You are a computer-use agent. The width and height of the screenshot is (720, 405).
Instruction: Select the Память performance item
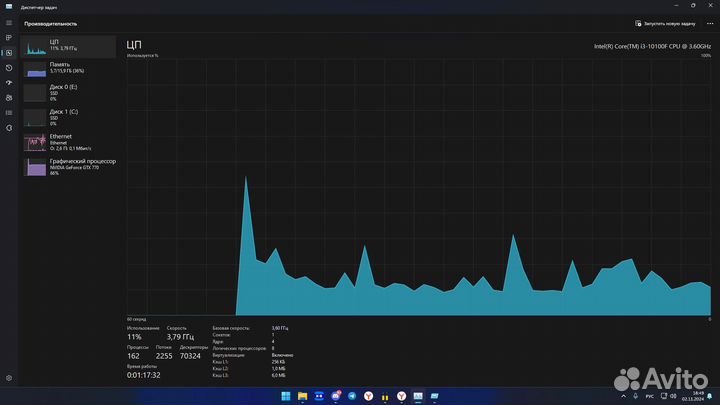click(x=68, y=67)
